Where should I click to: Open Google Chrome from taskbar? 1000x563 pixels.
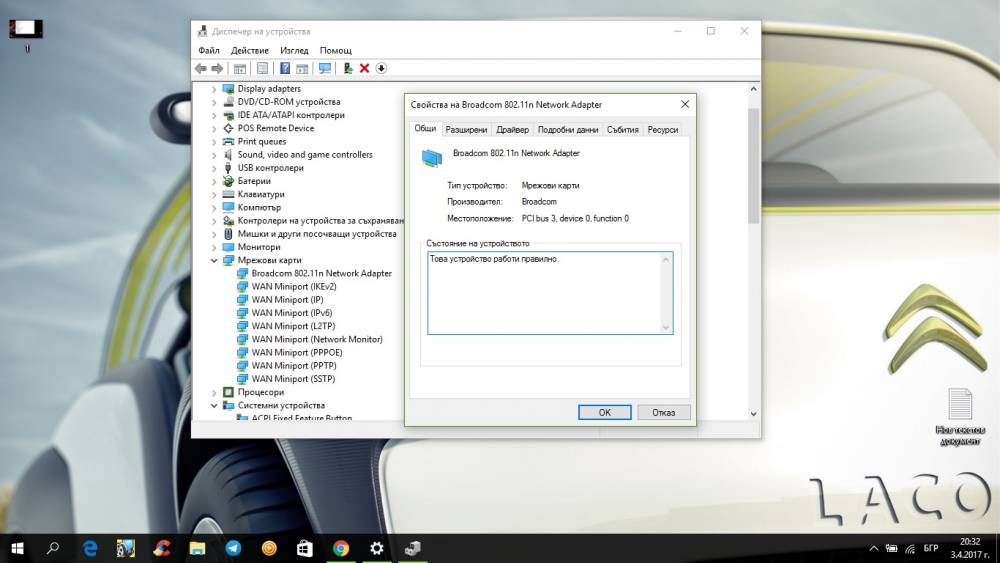(341, 548)
